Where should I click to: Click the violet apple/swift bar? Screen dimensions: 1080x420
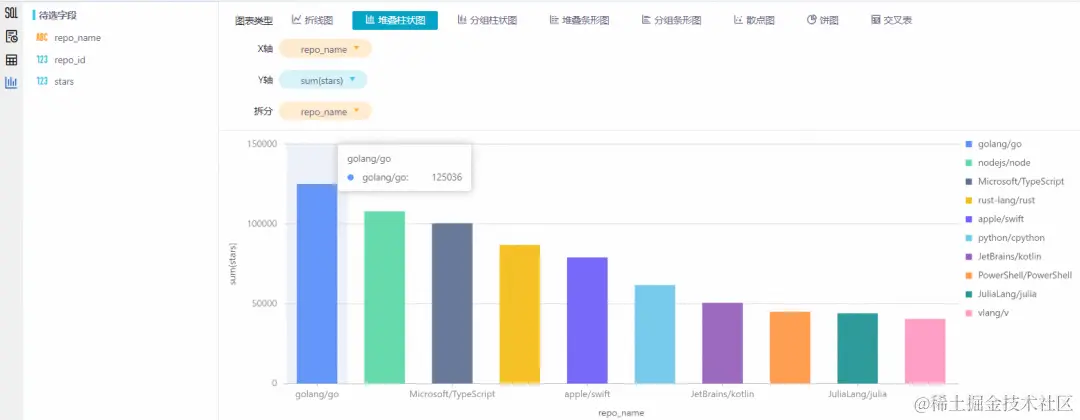click(x=588, y=320)
